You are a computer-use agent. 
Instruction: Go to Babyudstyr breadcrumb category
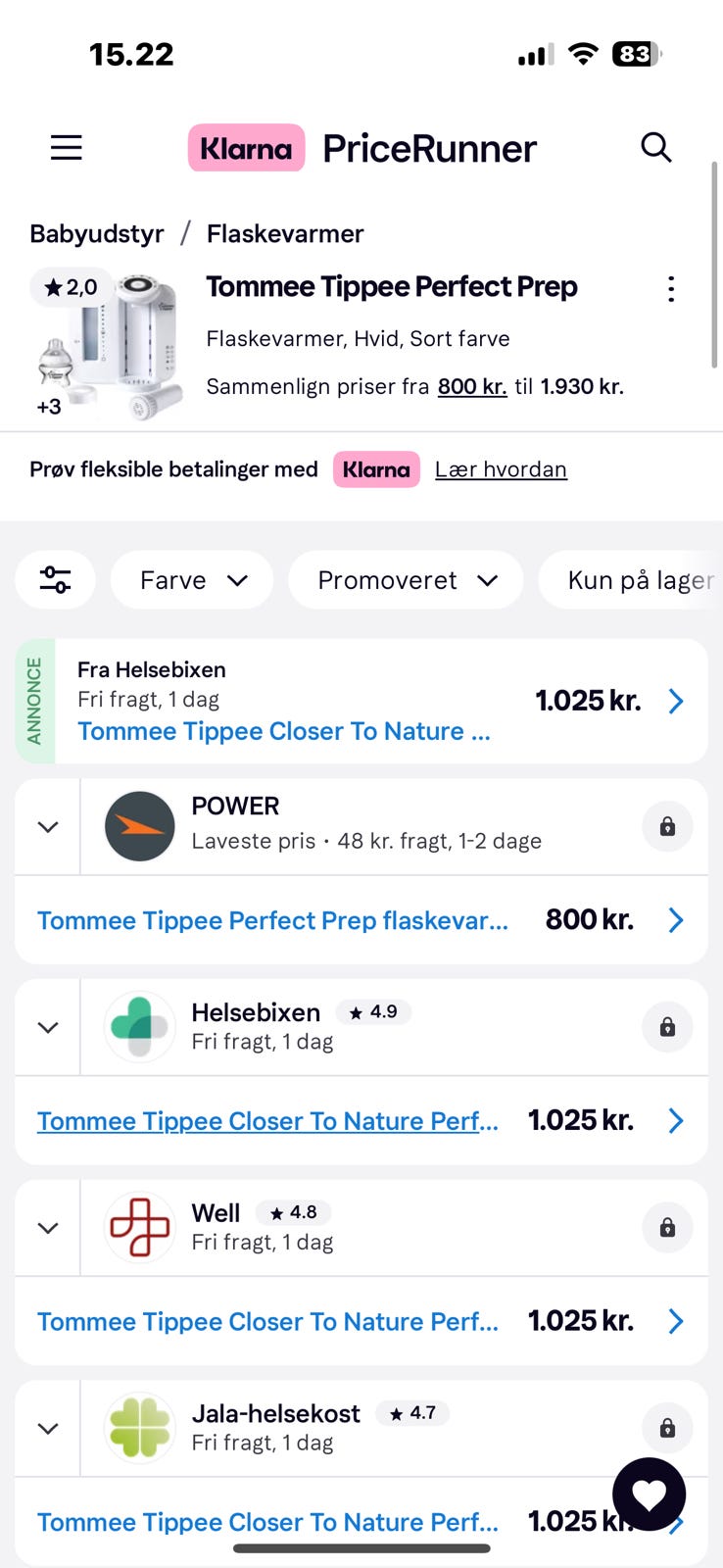[x=97, y=234]
